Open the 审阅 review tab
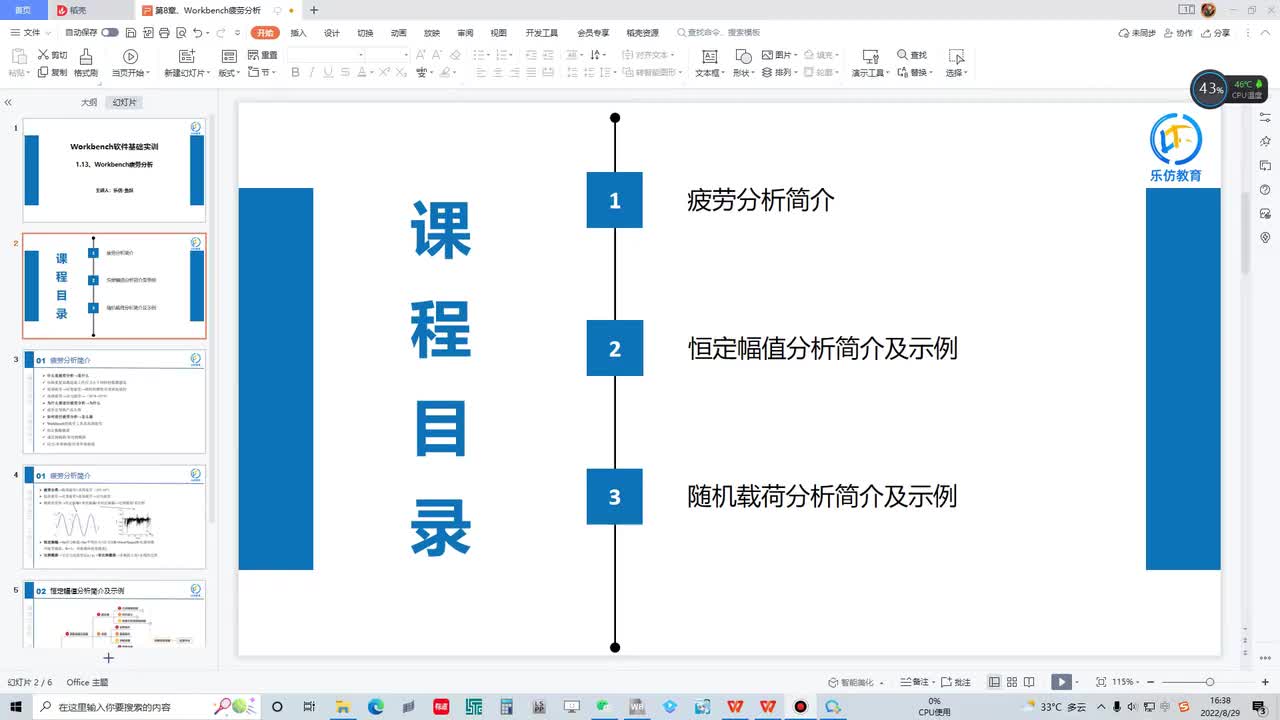This screenshot has height=720, width=1280. [x=465, y=33]
